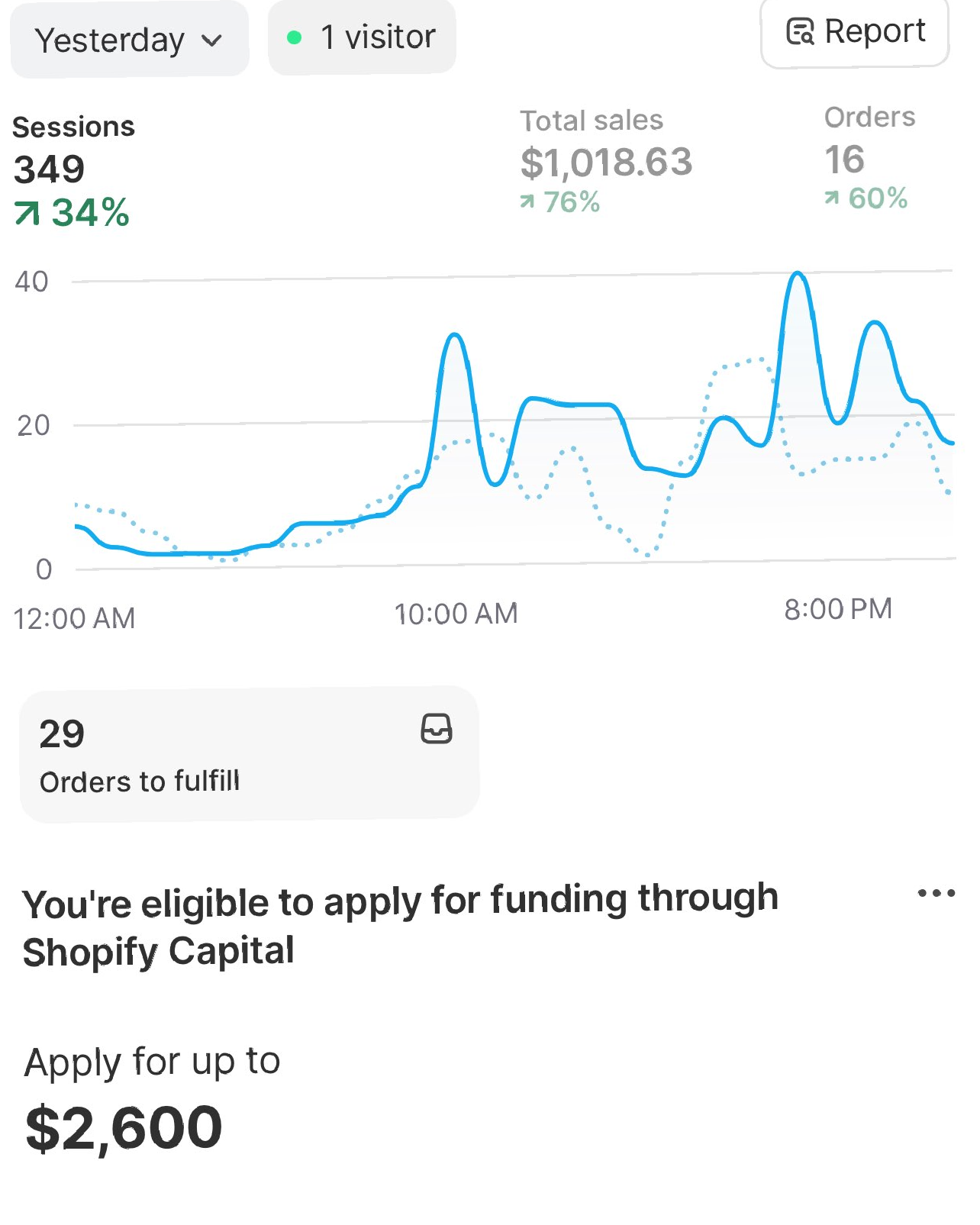Click the Total sales trend arrow
The height and width of the screenshot is (1225, 980).
pyautogui.click(x=527, y=201)
